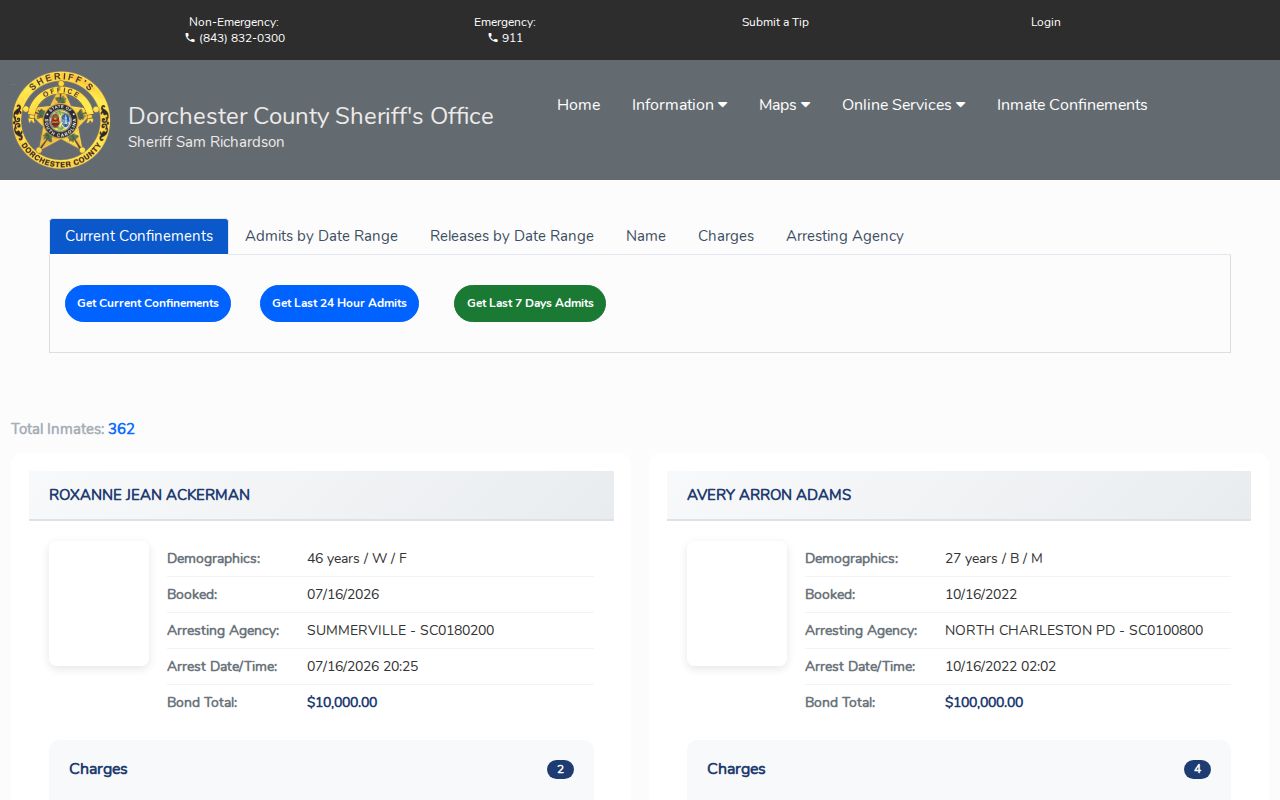Click the Login link
The image size is (1280, 800).
click(1046, 22)
